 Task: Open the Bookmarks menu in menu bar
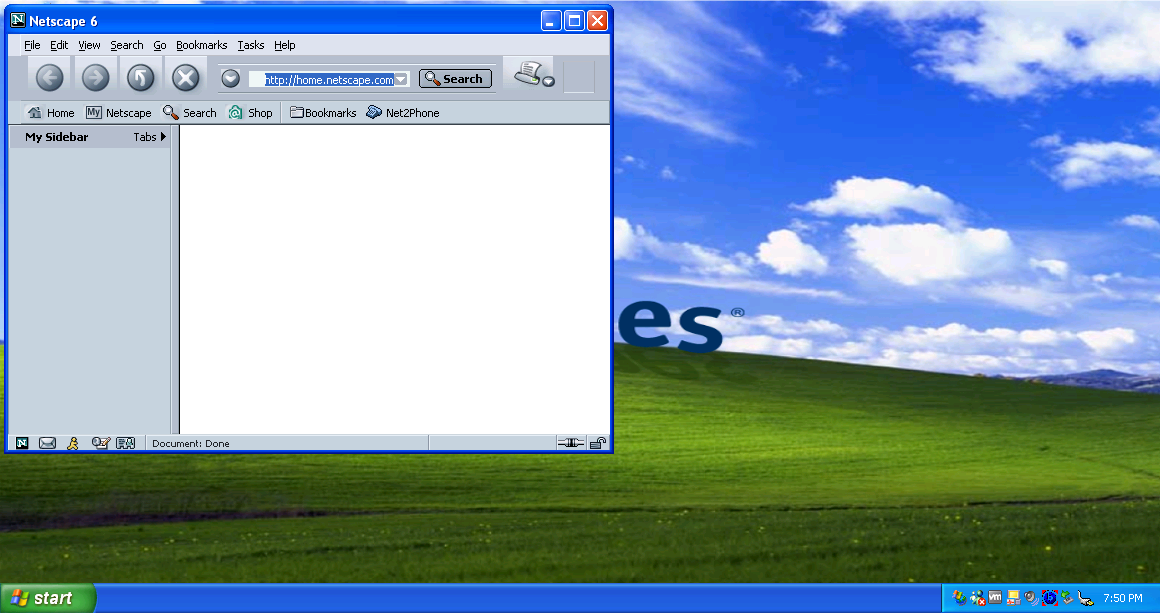pyautogui.click(x=201, y=45)
